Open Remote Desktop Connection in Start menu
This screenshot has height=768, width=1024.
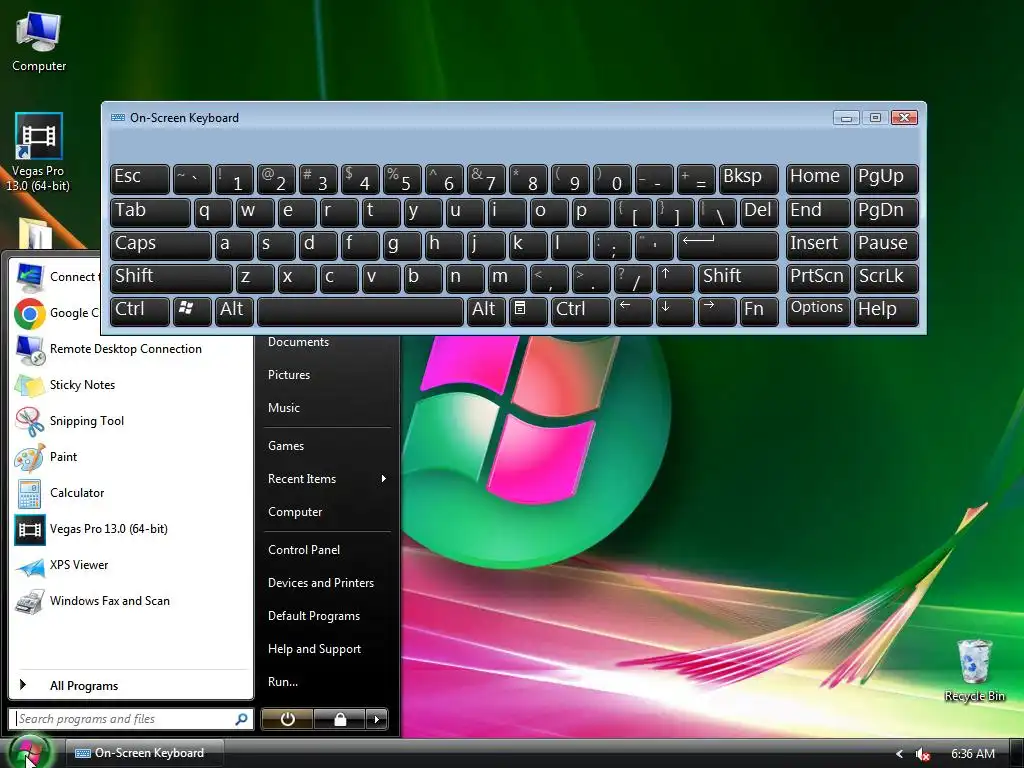click(129, 349)
